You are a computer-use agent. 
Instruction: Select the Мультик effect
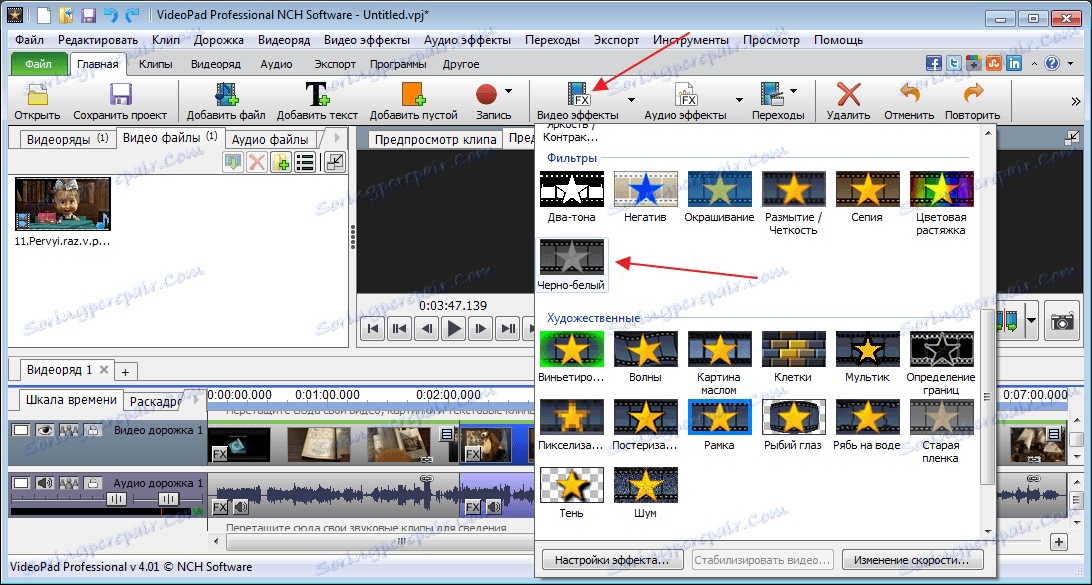(867, 357)
